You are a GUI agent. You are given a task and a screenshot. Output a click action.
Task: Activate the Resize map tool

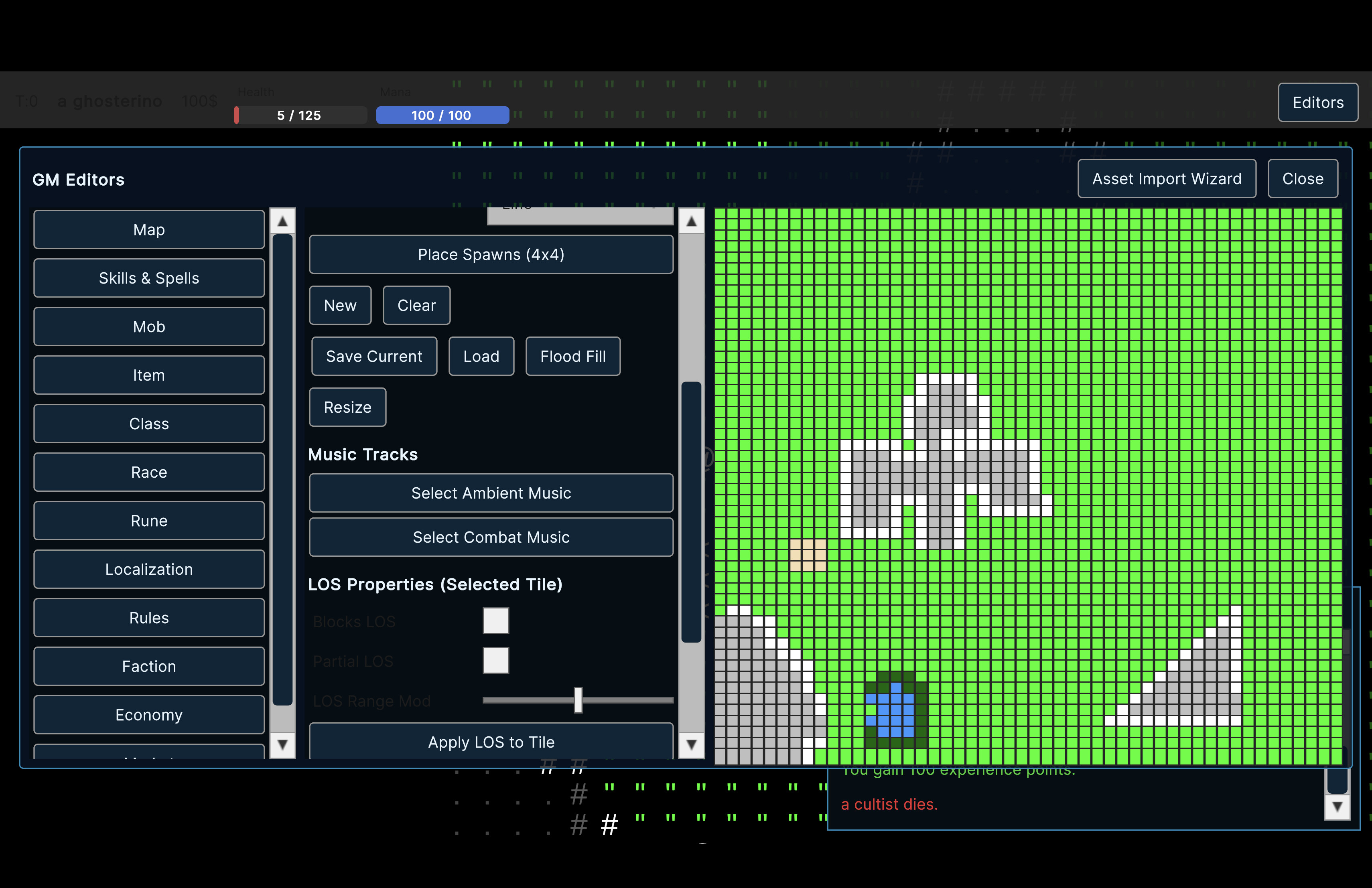[347, 408]
